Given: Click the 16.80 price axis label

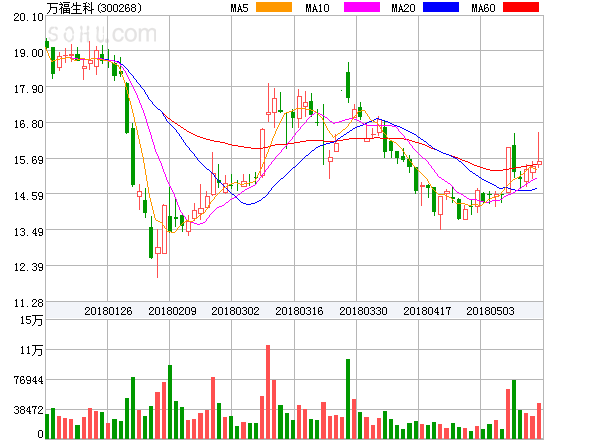Looking at the screenshot, I should (x=29, y=124).
